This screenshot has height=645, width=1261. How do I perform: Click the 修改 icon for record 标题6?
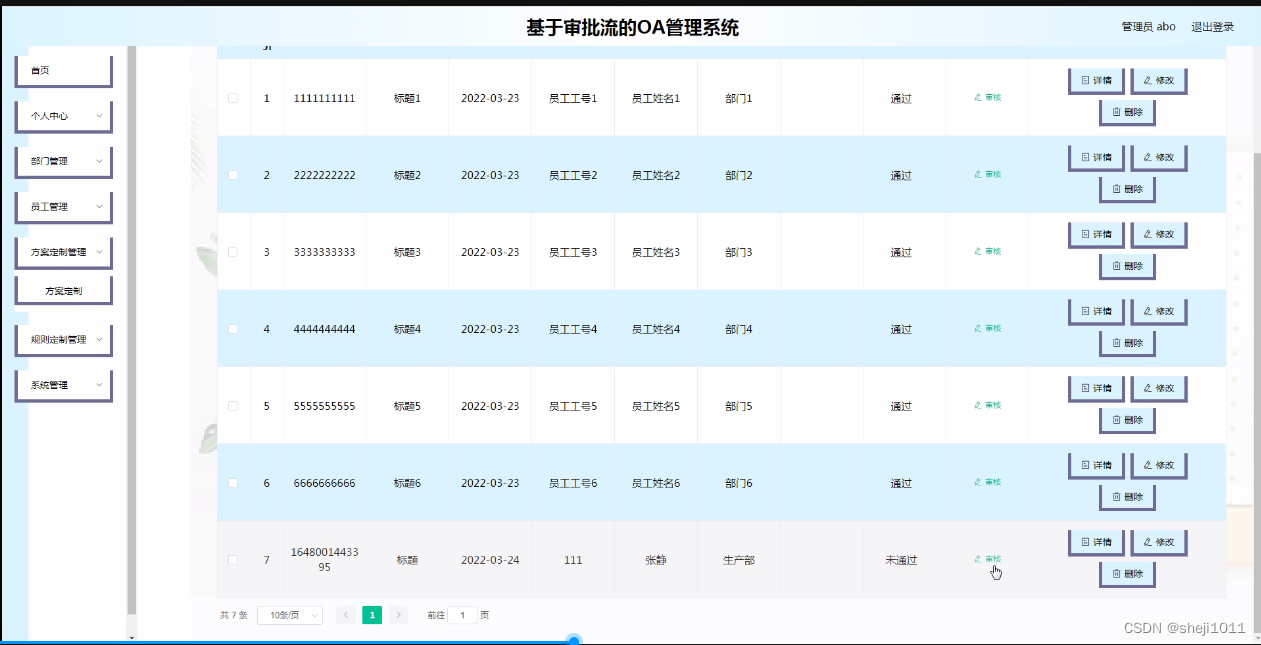pos(1158,464)
